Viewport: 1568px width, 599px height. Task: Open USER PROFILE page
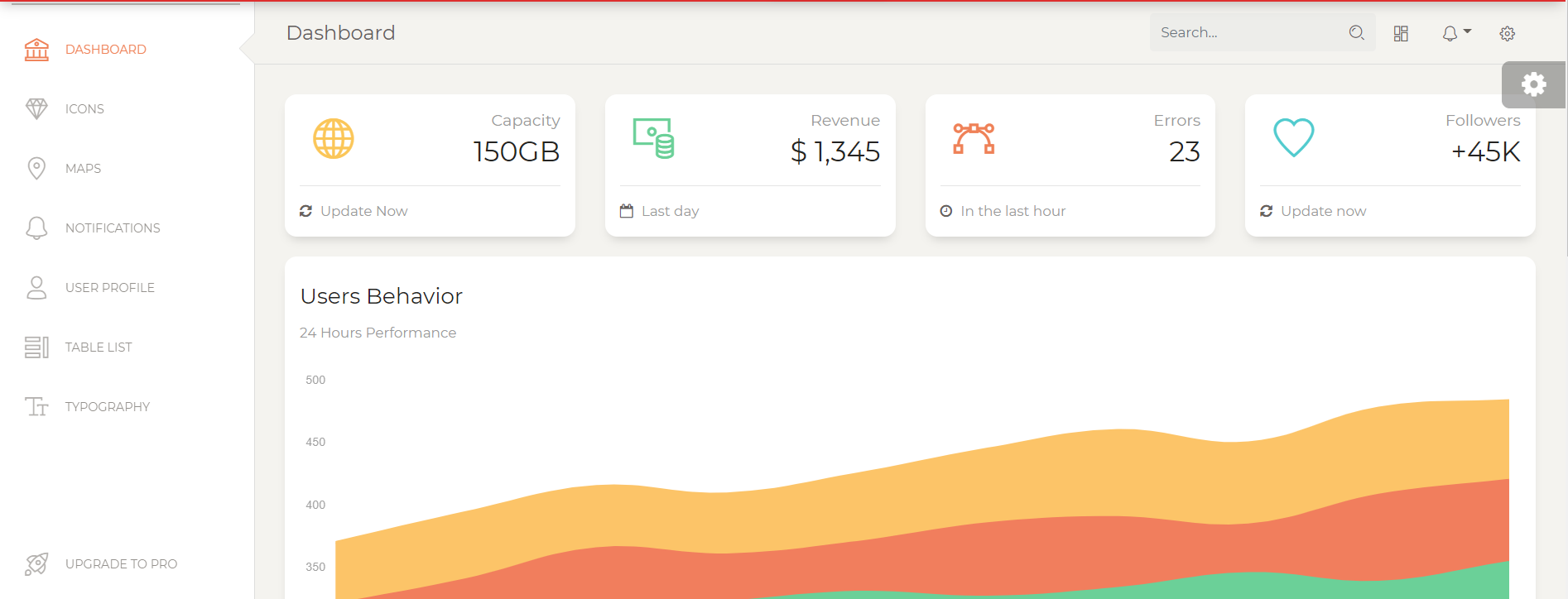(x=127, y=288)
